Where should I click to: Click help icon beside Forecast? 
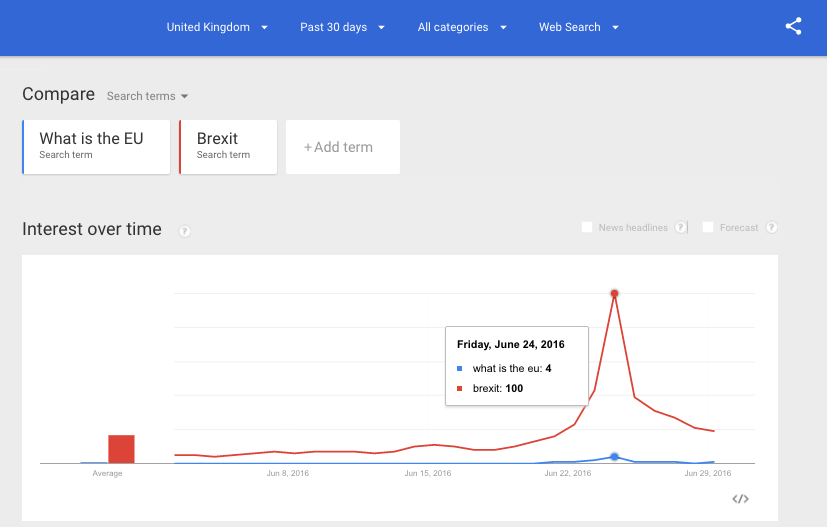[x=771, y=228]
